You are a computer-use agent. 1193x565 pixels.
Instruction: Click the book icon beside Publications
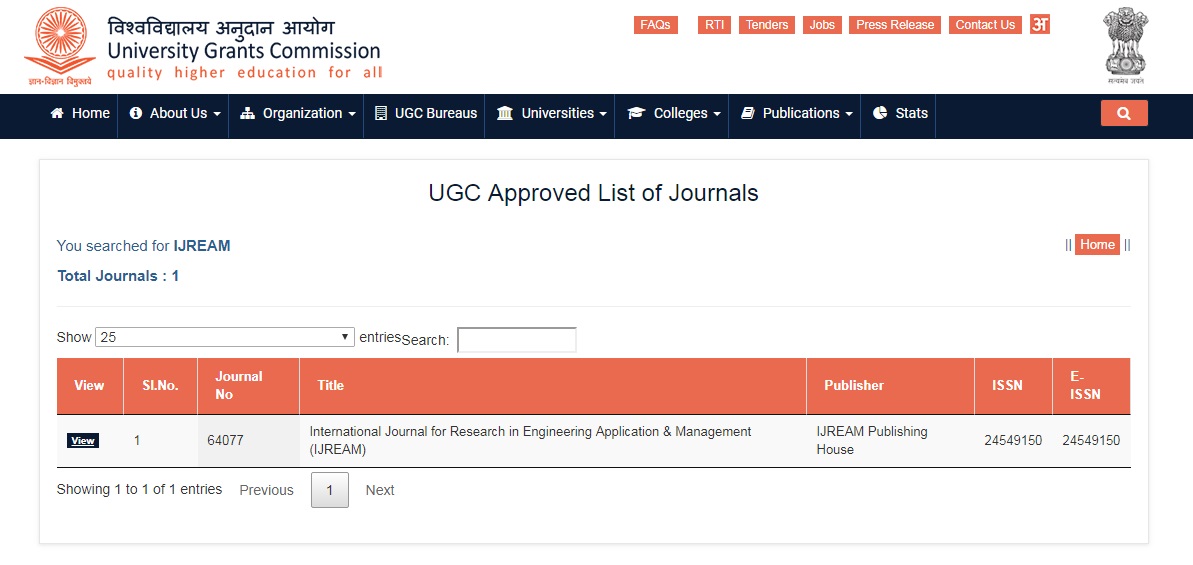click(747, 113)
